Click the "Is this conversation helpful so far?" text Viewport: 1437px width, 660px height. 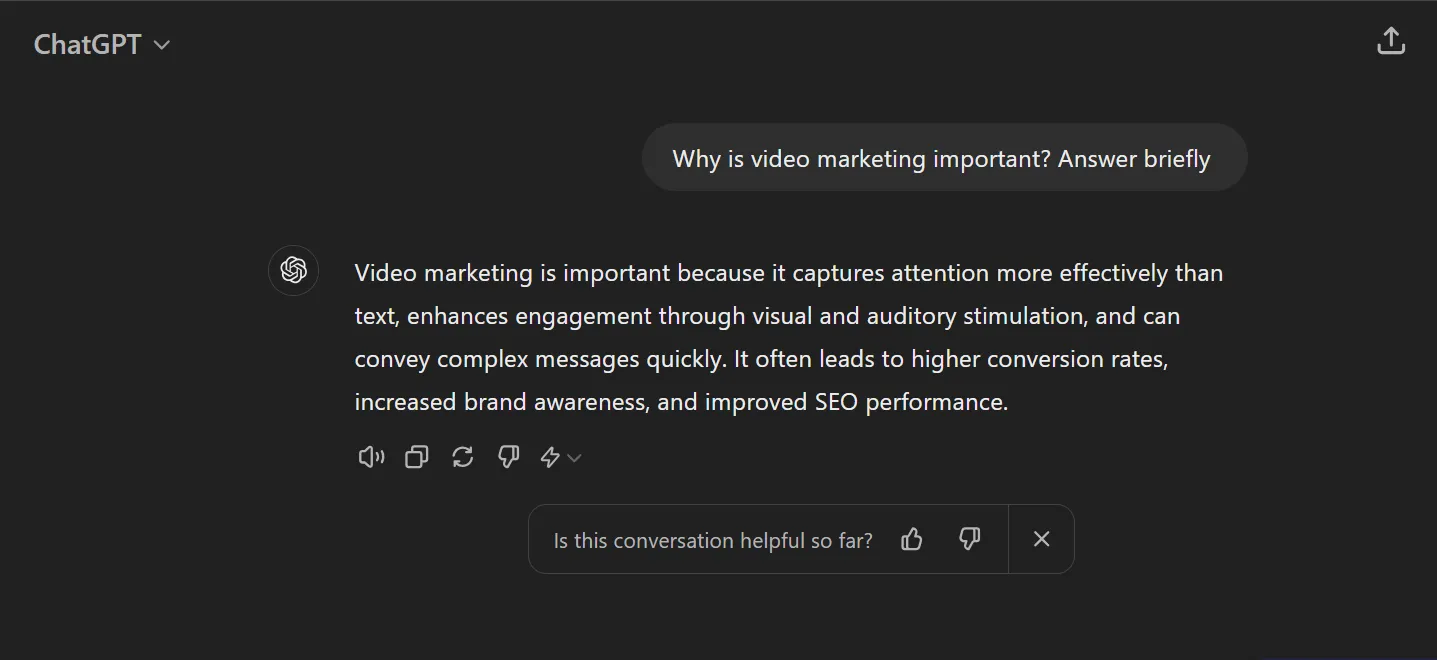click(x=713, y=541)
